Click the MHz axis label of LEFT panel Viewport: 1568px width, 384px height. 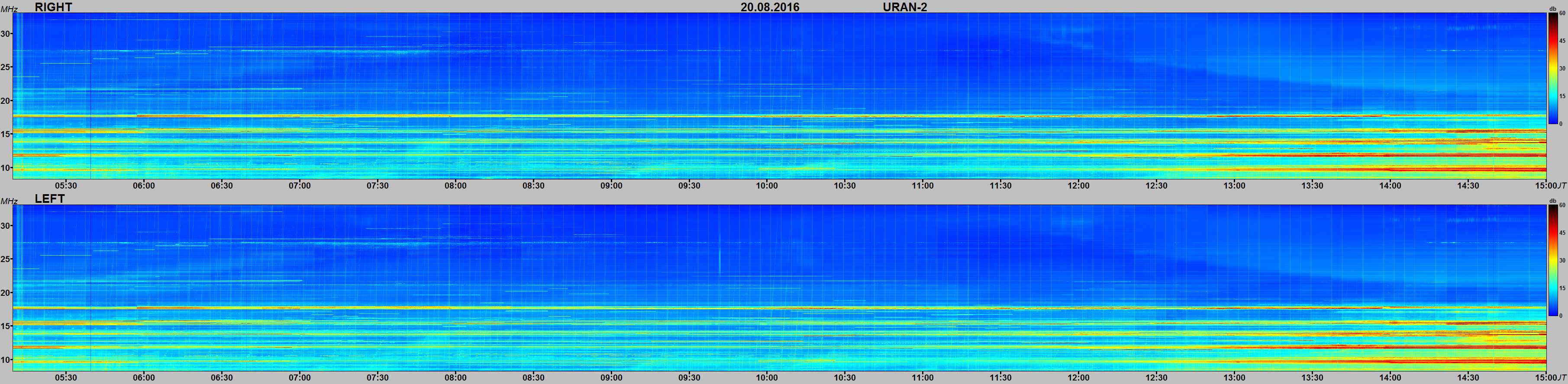pos(9,201)
